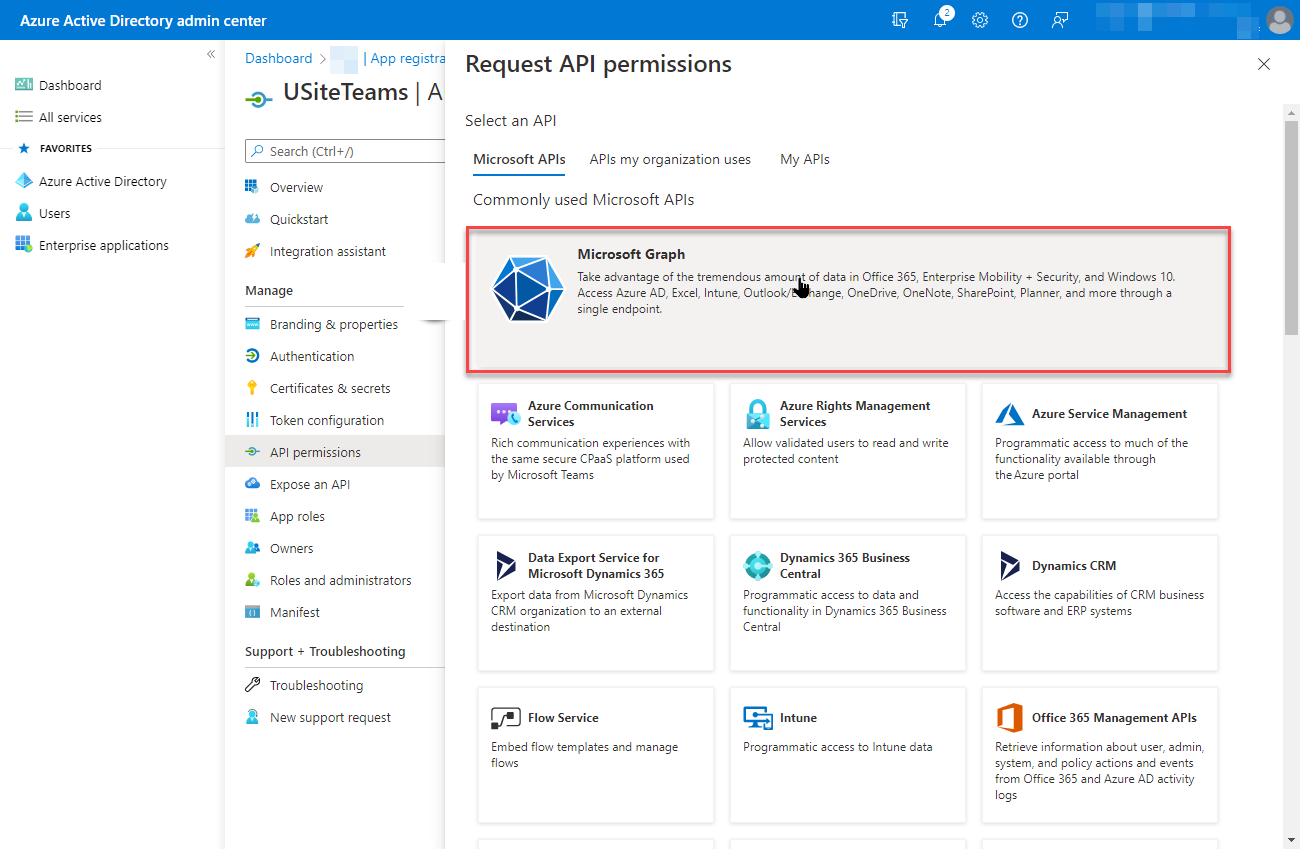Click the New support request icon
This screenshot has width=1300, height=849.
pos(252,717)
